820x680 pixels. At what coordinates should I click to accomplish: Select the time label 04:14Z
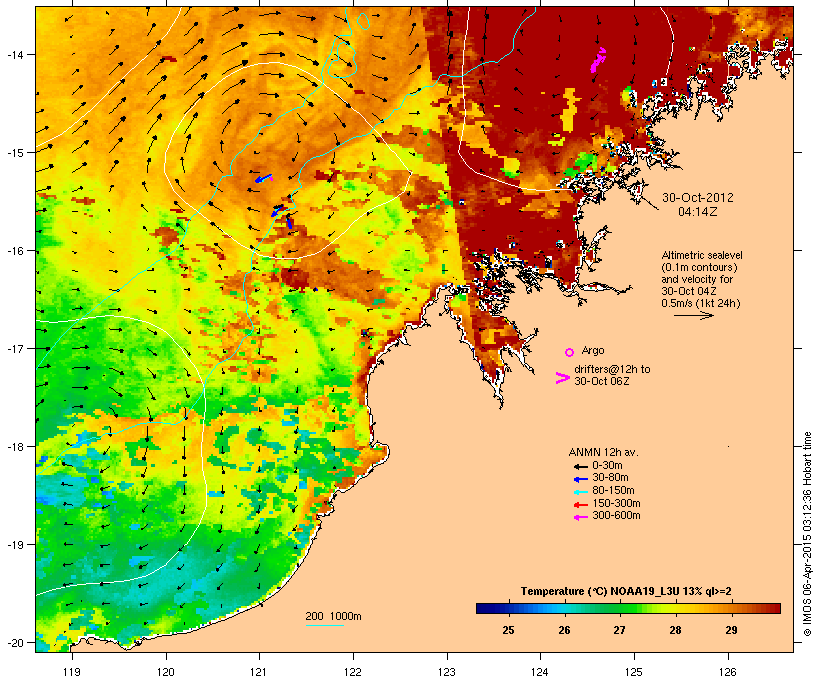(x=698, y=212)
